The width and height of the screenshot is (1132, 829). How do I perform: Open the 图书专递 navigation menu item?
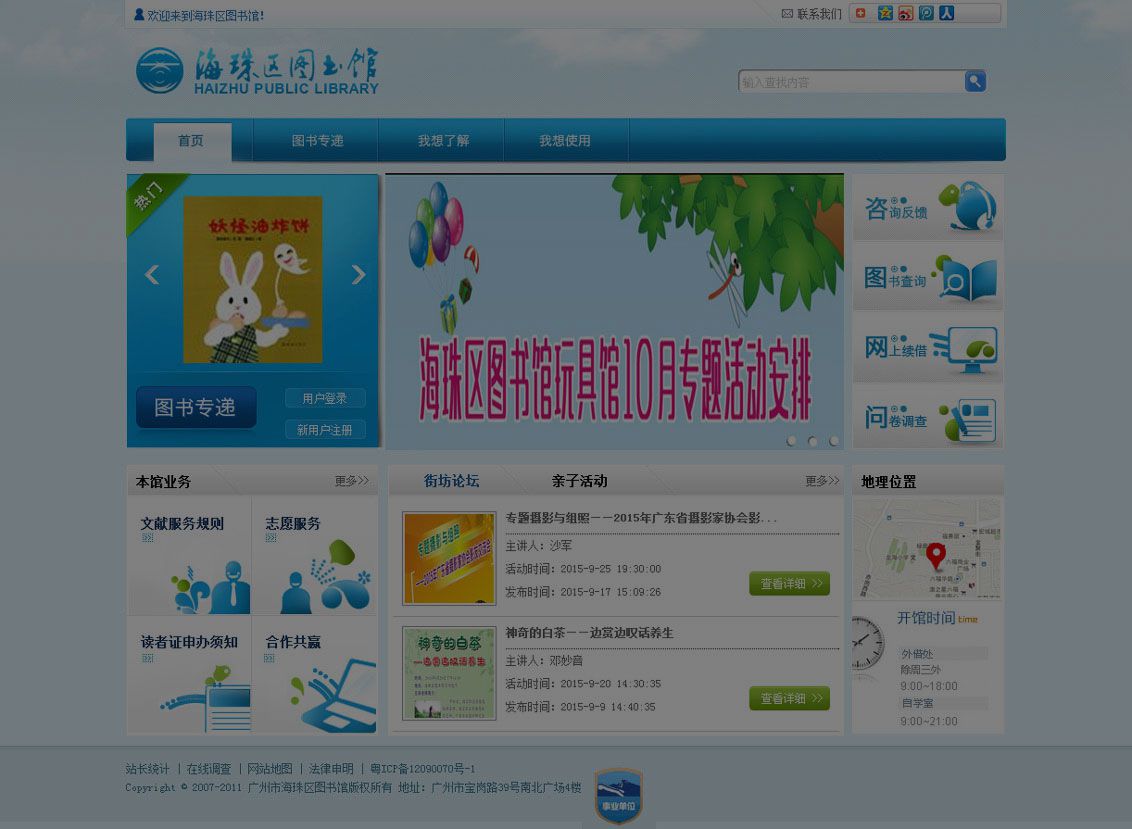coord(317,141)
